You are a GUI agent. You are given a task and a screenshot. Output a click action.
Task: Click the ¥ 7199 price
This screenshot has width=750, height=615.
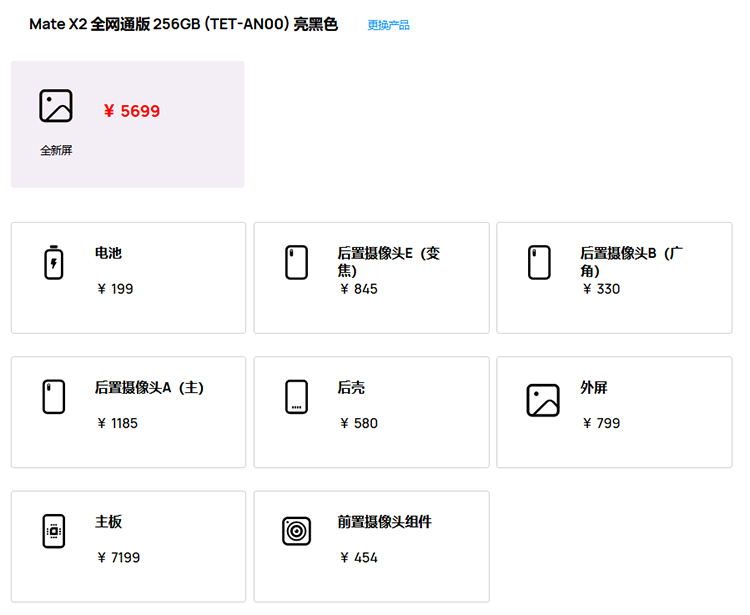click(118, 558)
